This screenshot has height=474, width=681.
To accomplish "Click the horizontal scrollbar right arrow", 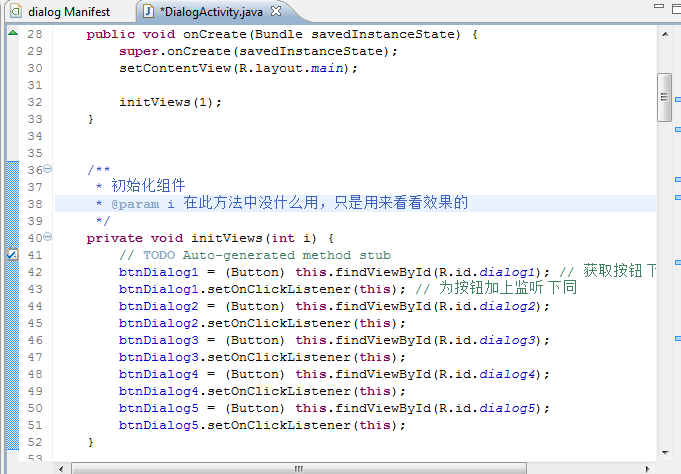I will 648,469.
